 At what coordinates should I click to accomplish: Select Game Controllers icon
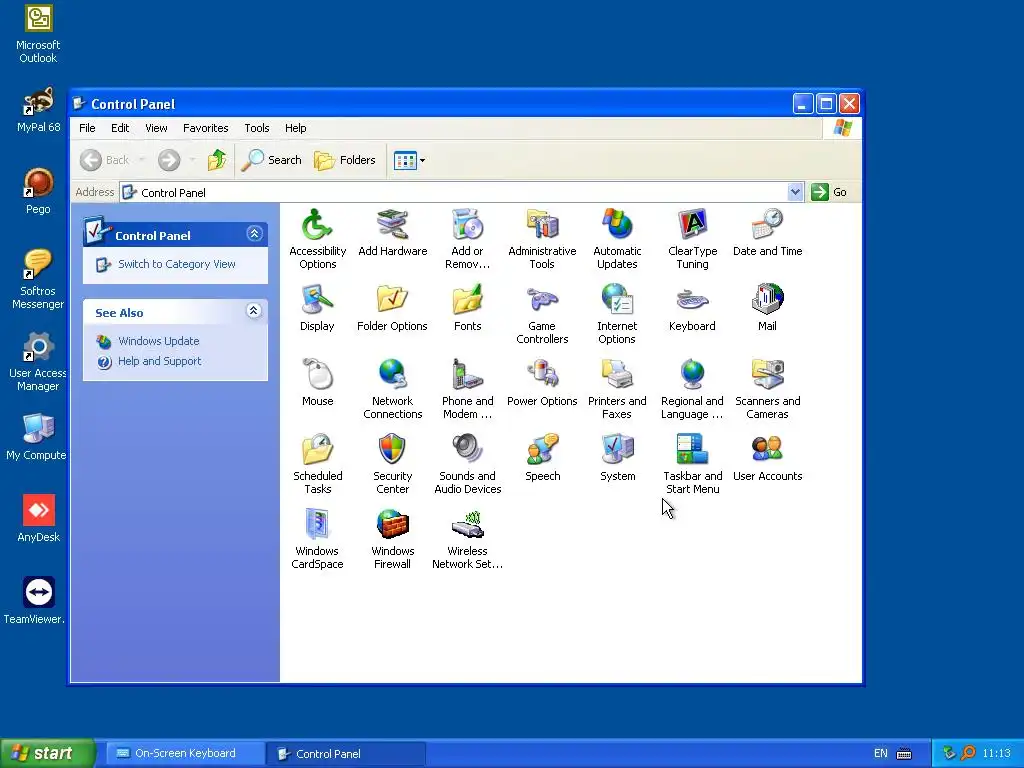[542, 313]
